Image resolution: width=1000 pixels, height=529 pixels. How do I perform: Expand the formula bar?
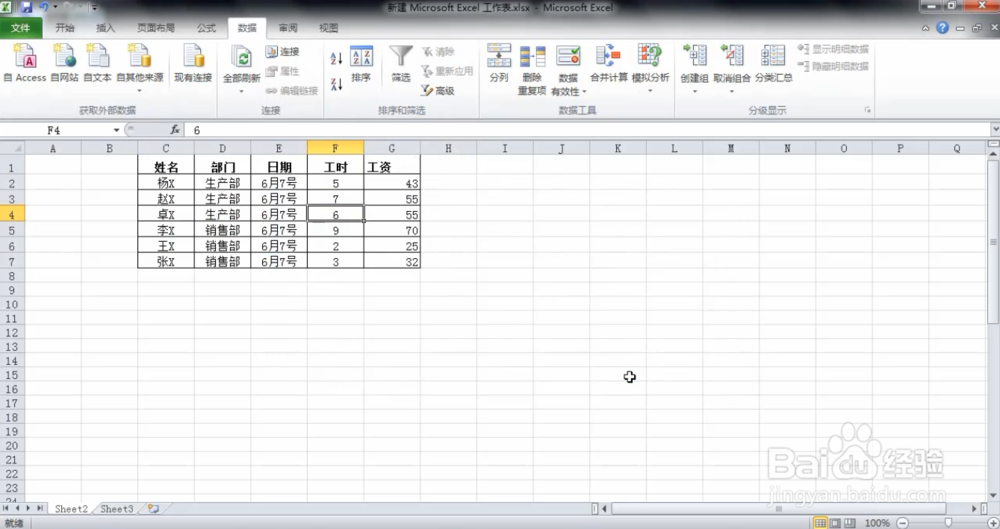[995, 130]
